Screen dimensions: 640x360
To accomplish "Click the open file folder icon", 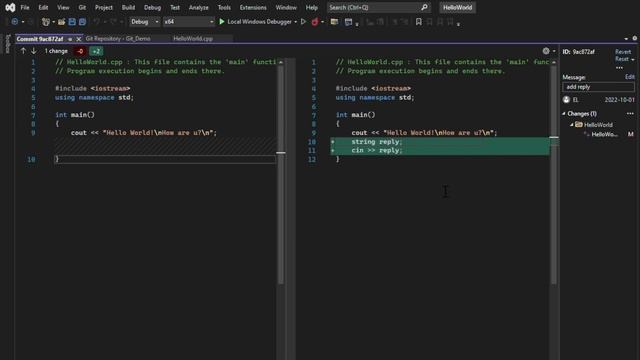I will tap(61, 22).
